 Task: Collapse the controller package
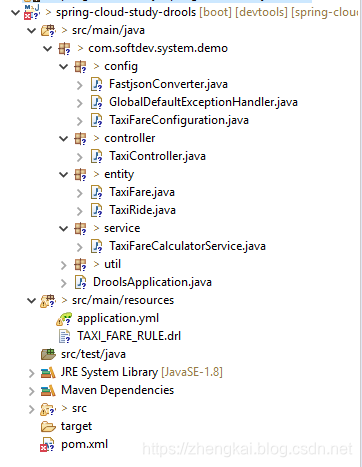(x=64, y=138)
